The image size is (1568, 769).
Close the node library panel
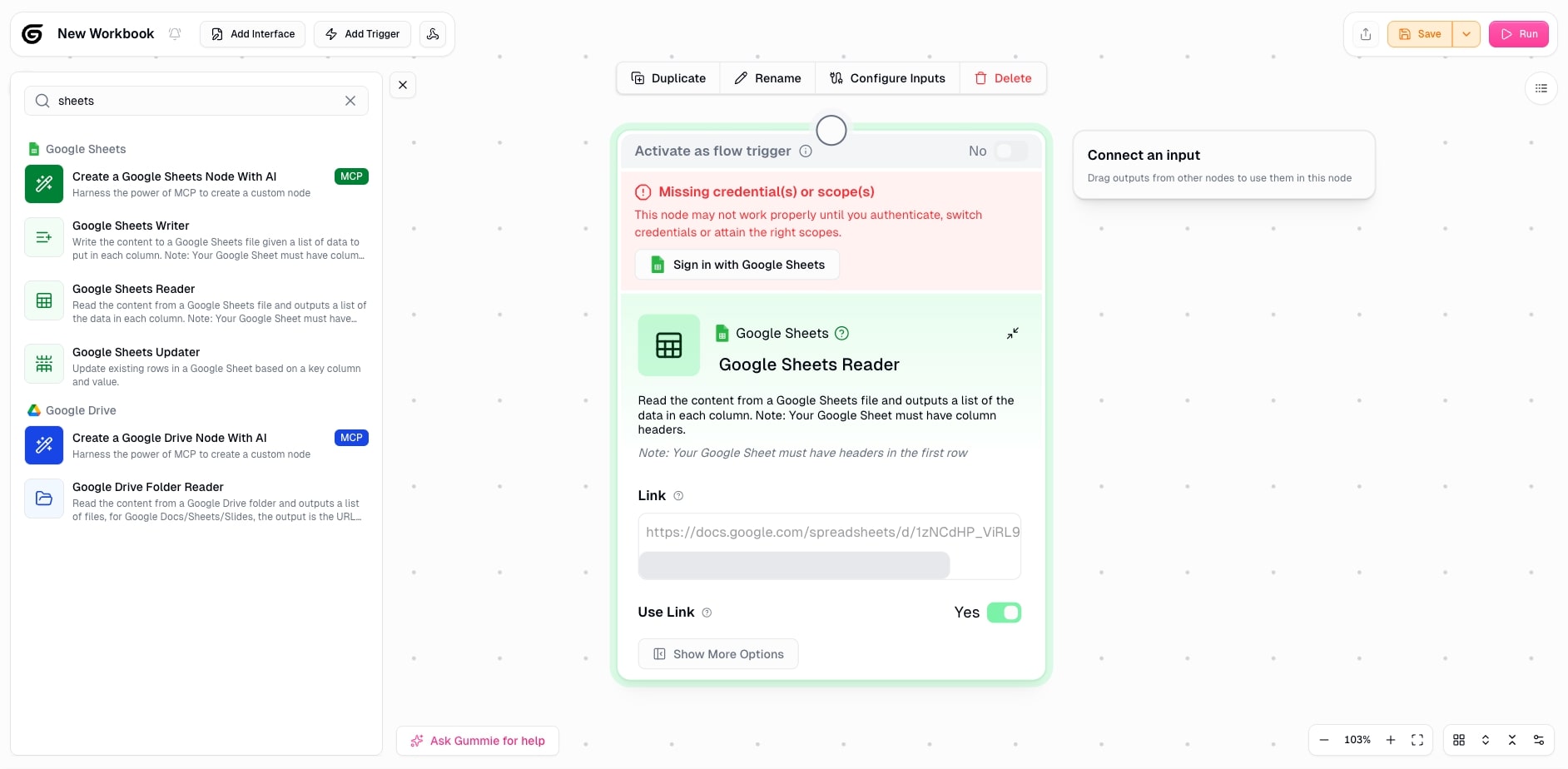403,85
